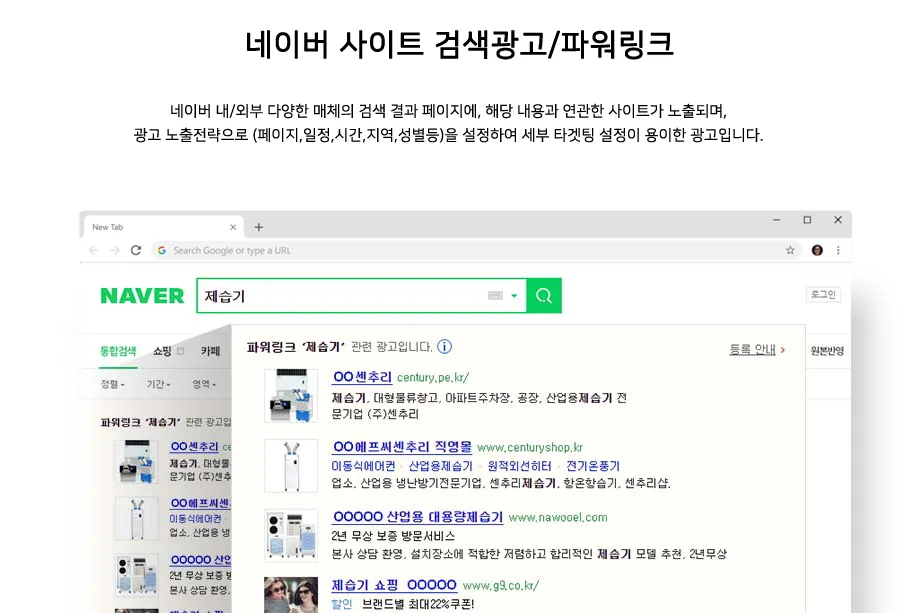
Task: Open the browser profile avatar
Action: [x=817, y=250]
